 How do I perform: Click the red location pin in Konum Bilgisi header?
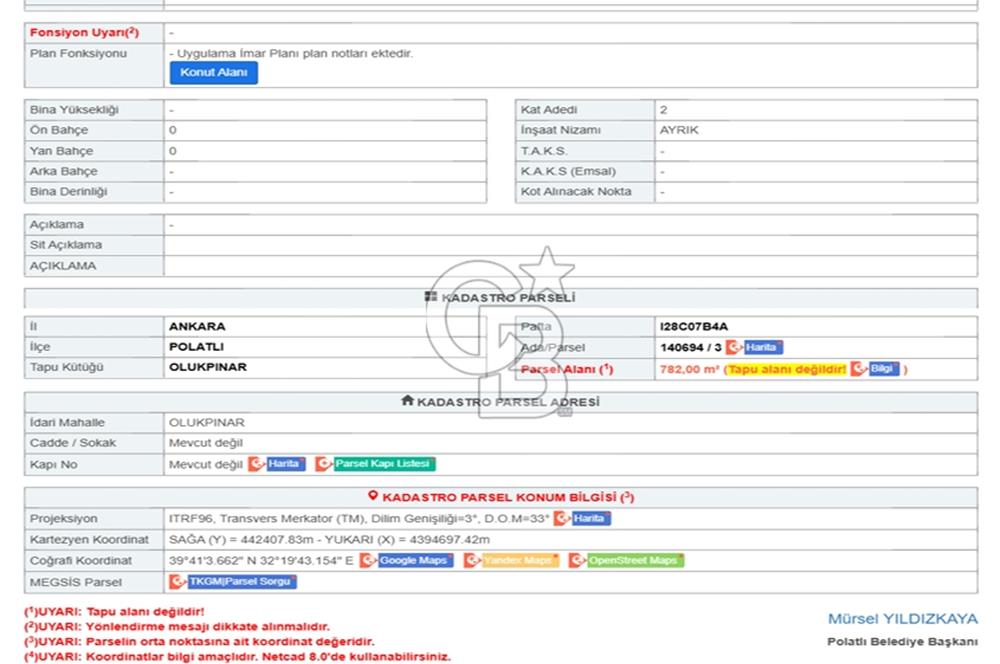tap(373, 496)
